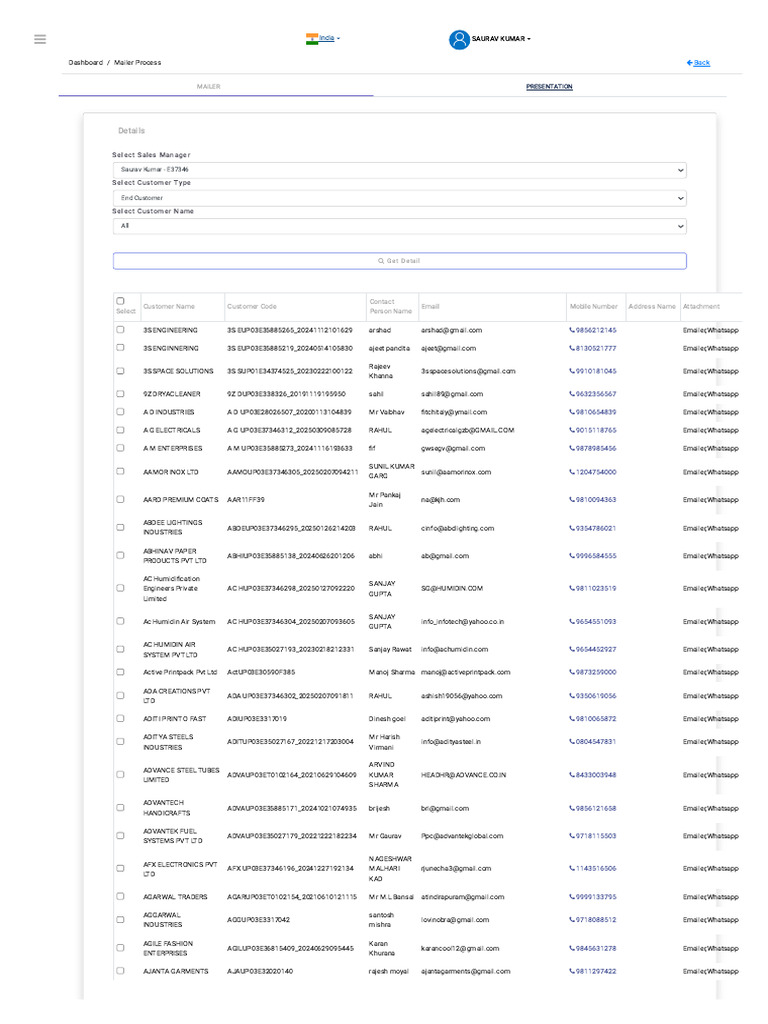Open the India country dropdown
The height and width of the screenshot is (1024, 768).
[x=329, y=38]
